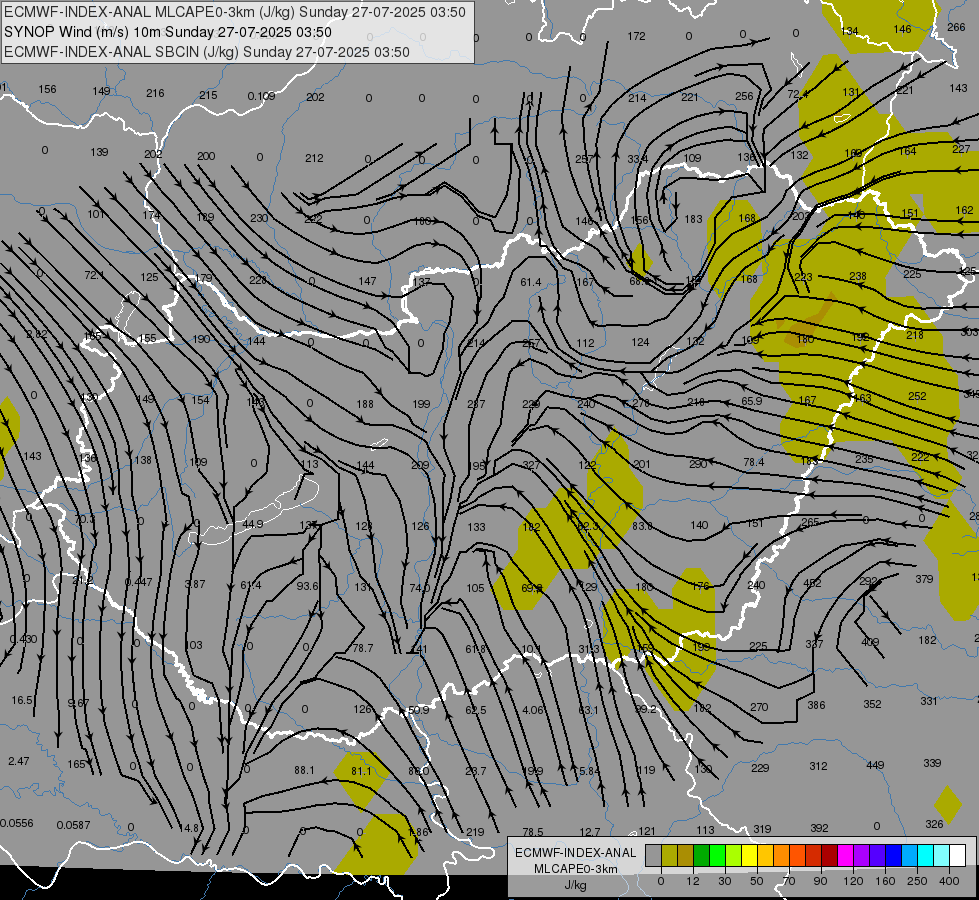Click the '62.5' value on the map
This screenshot has height=900, width=979.
point(476,710)
